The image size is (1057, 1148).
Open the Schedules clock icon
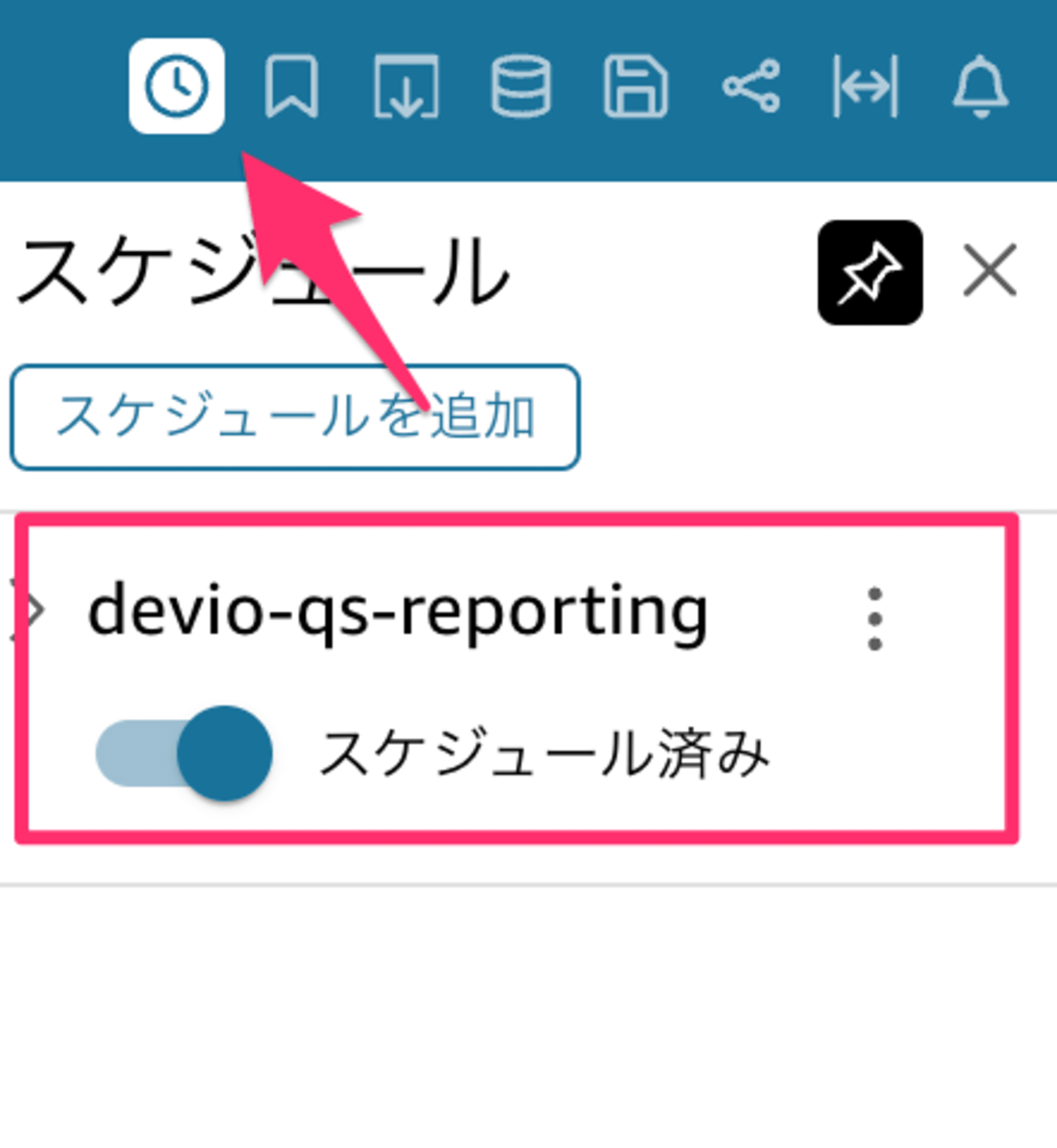(x=177, y=86)
